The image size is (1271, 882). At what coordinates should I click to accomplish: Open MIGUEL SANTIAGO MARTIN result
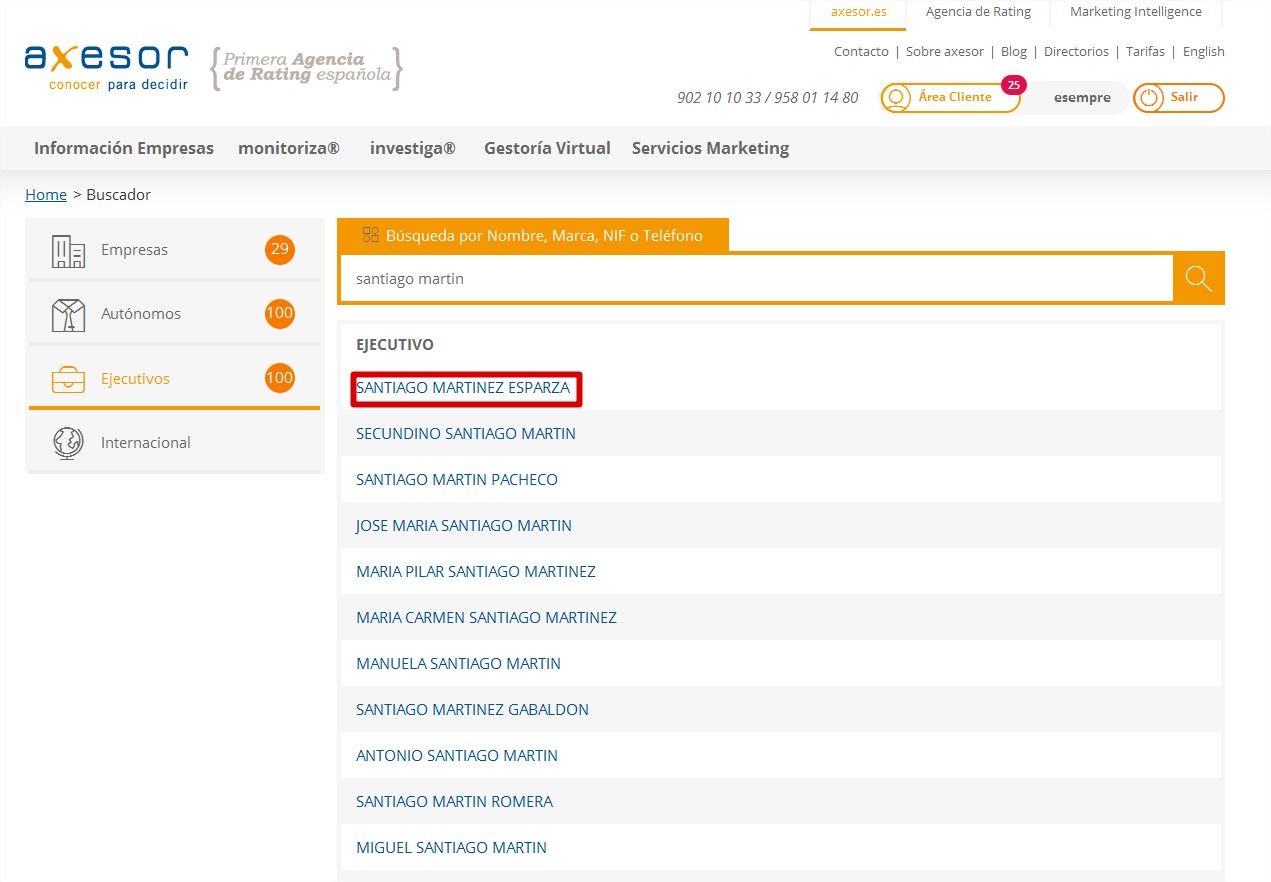click(x=451, y=848)
